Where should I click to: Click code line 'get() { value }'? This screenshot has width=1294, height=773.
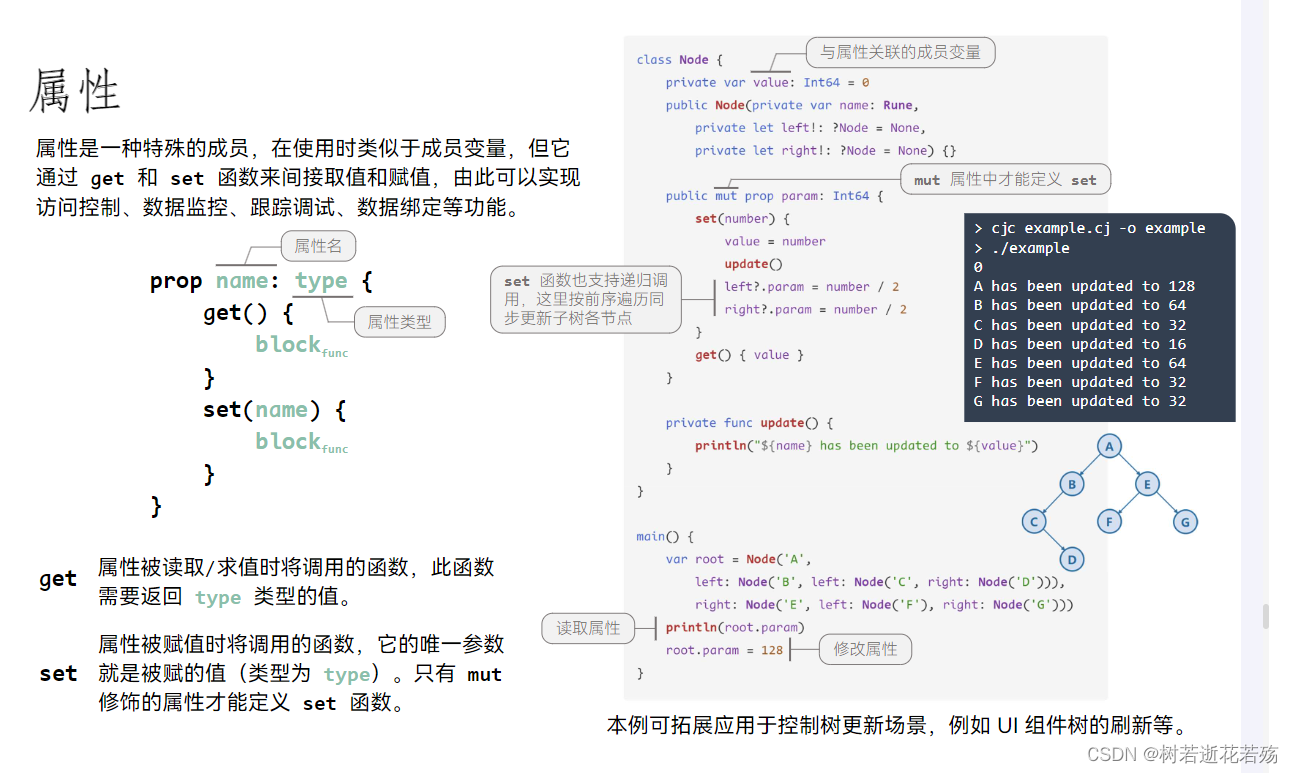[749, 355]
